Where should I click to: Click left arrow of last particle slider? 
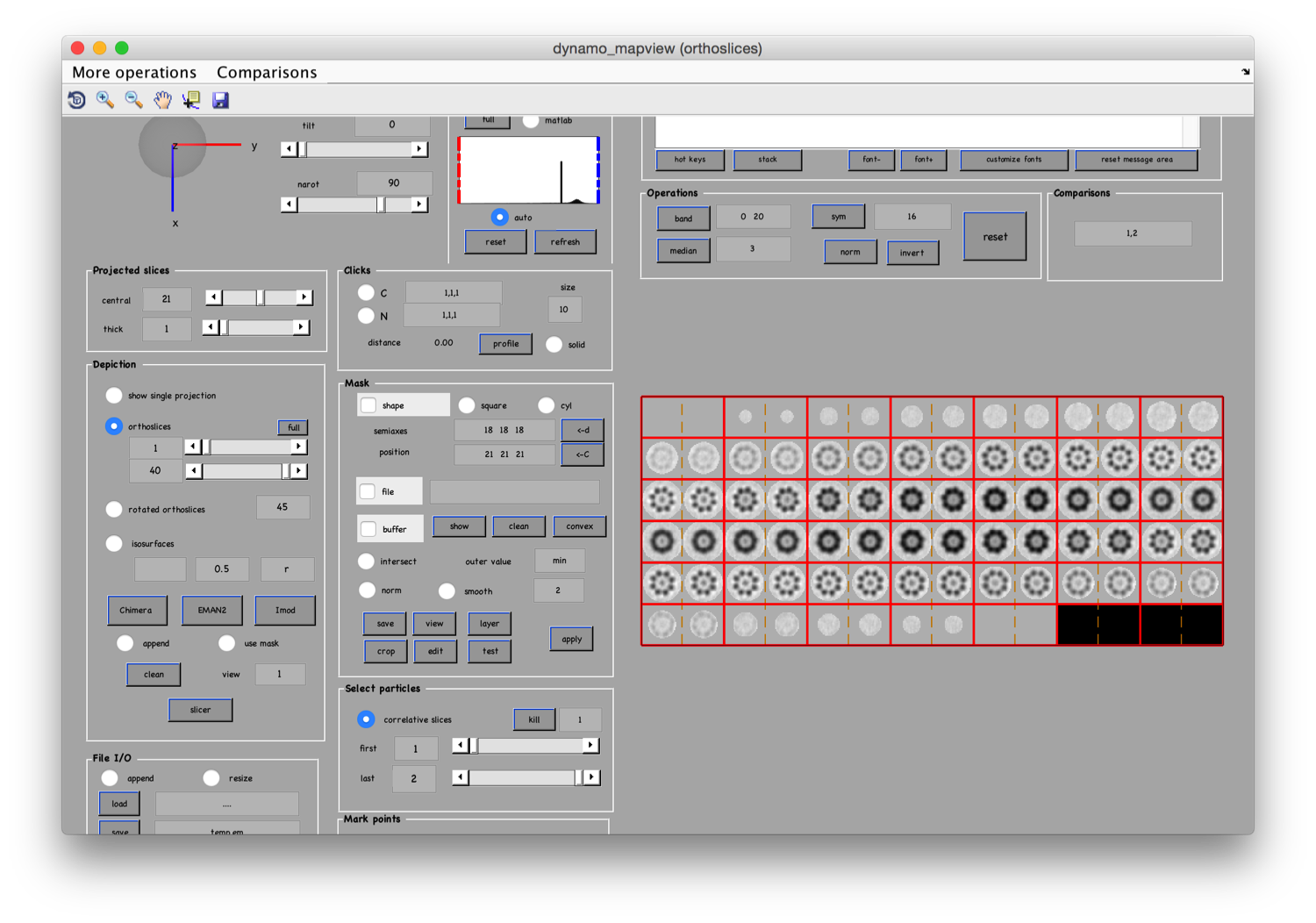tap(461, 777)
